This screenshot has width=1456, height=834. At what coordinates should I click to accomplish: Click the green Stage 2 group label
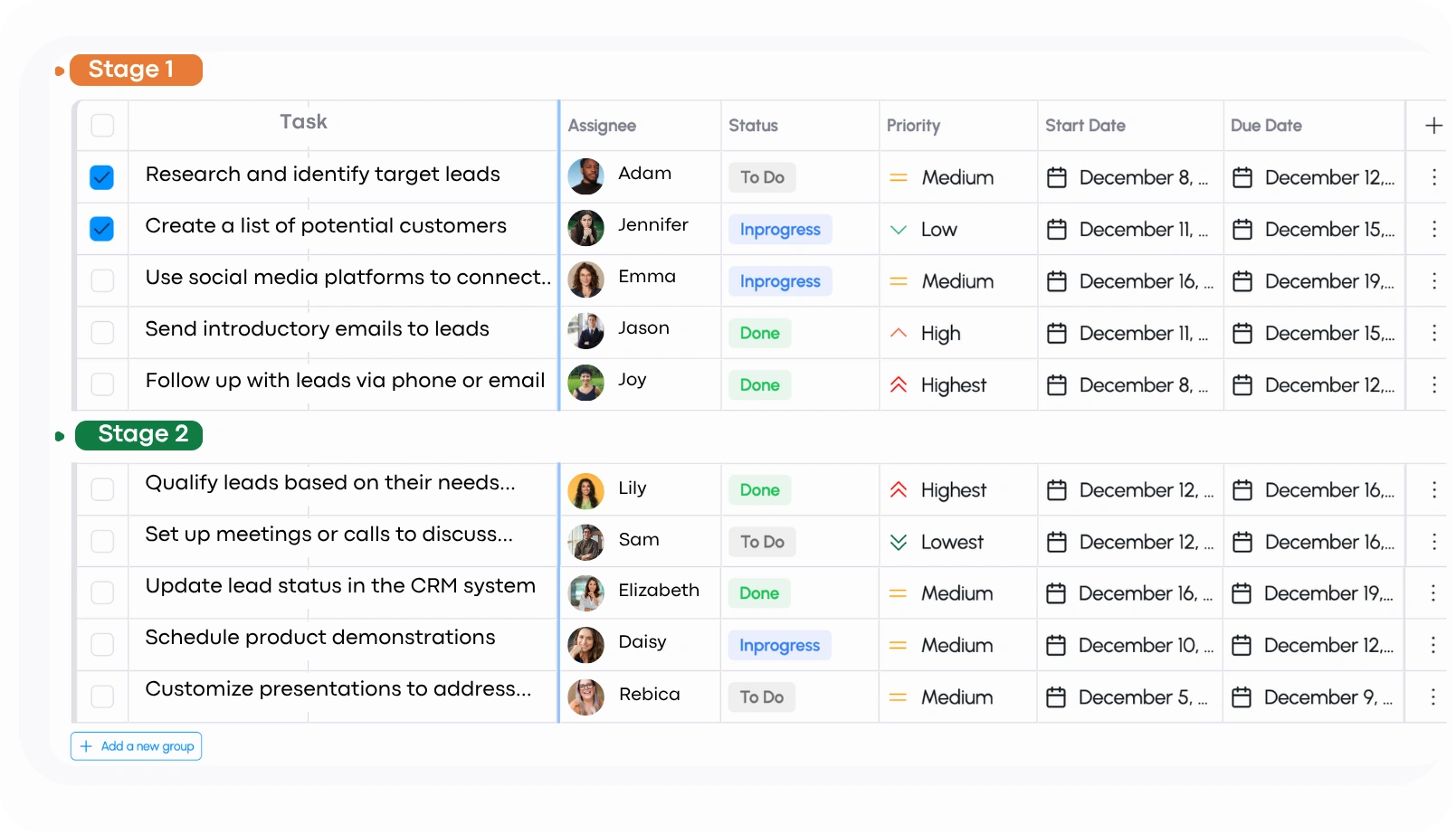pyautogui.click(x=138, y=435)
